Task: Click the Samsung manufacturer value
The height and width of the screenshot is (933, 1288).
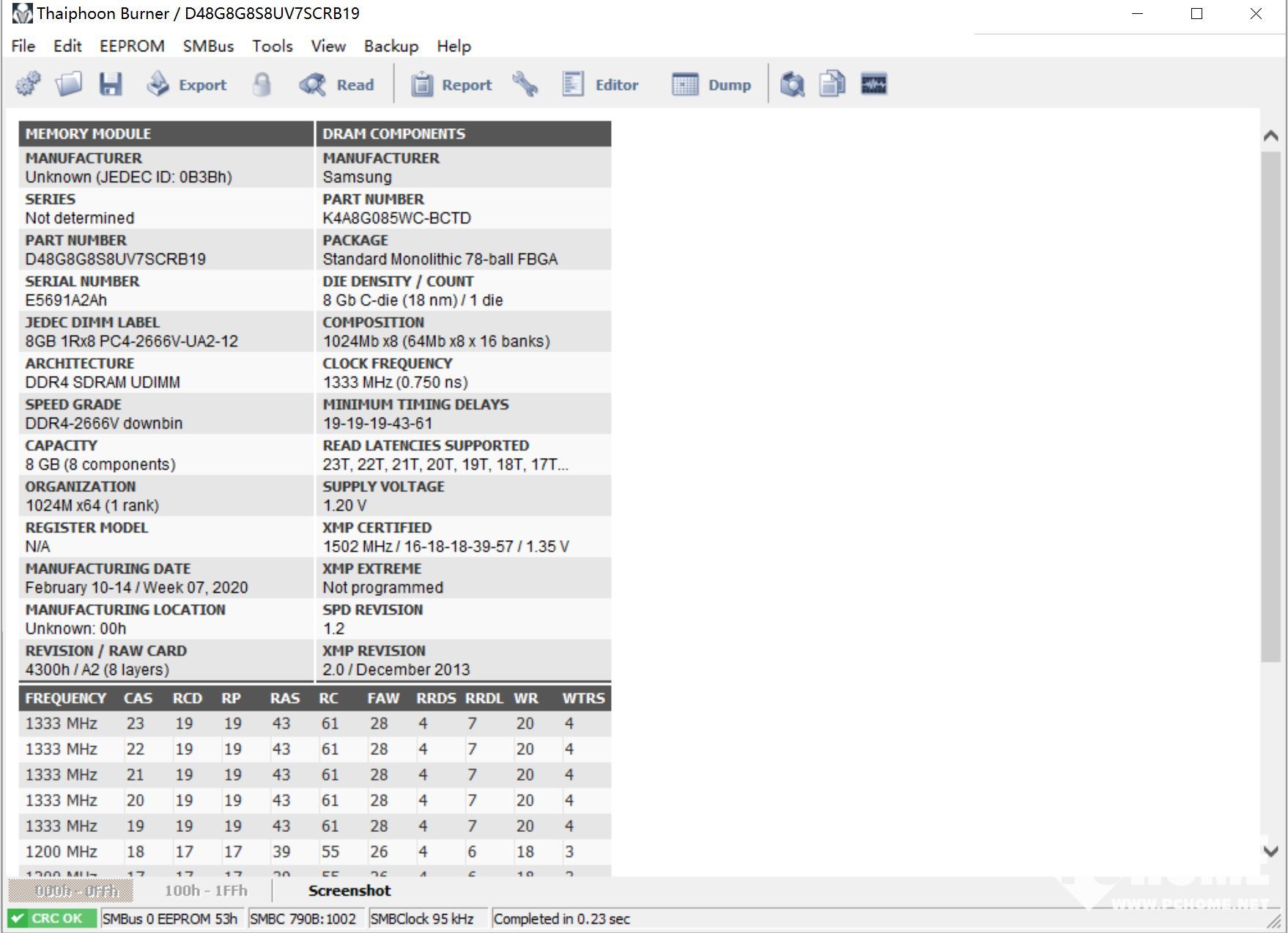Action: tap(358, 177)
